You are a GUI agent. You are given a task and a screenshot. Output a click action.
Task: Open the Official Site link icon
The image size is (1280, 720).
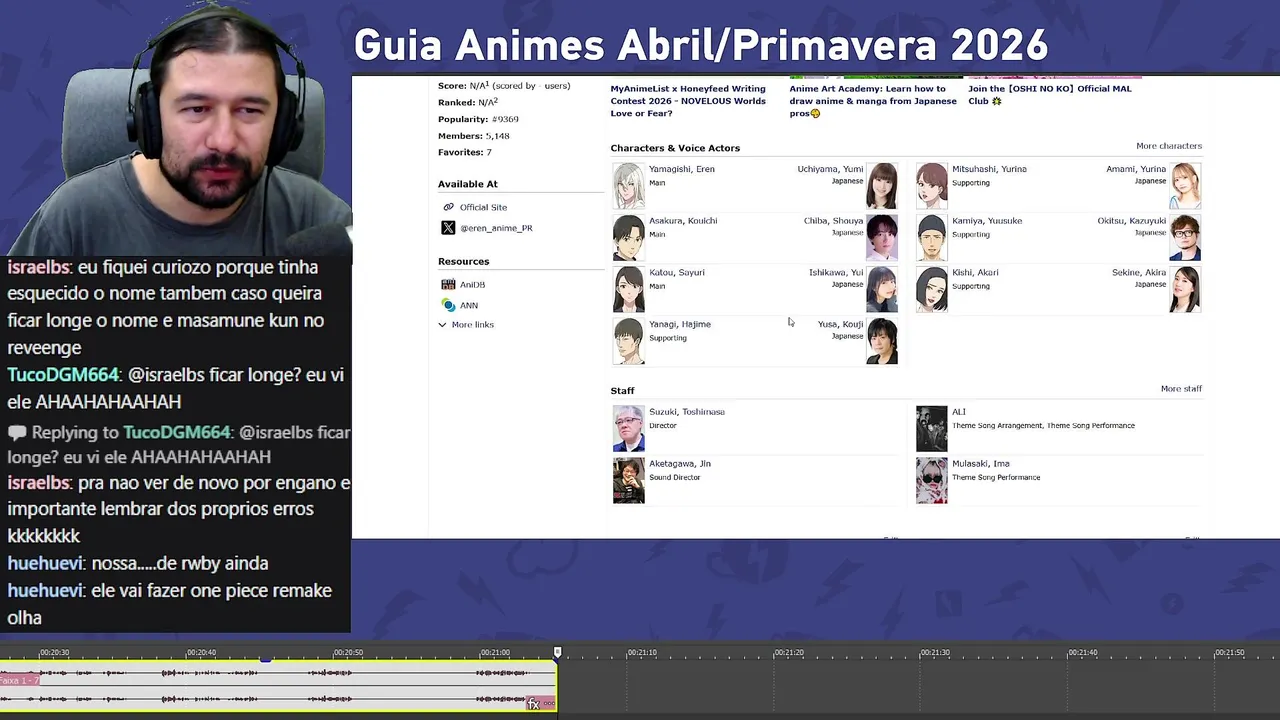(448, 207)
